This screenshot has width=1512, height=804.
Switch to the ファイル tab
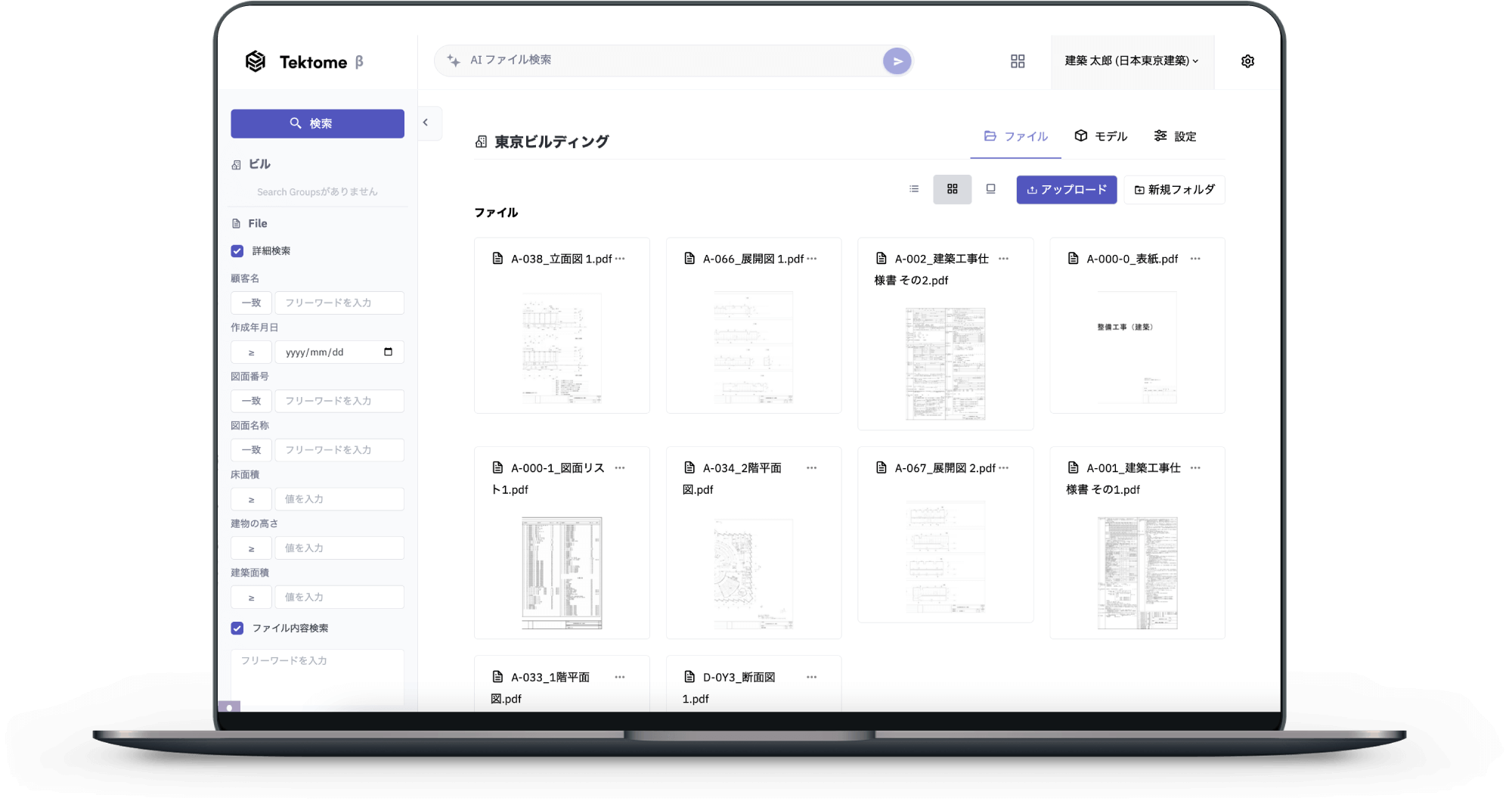coord(1015,137)
